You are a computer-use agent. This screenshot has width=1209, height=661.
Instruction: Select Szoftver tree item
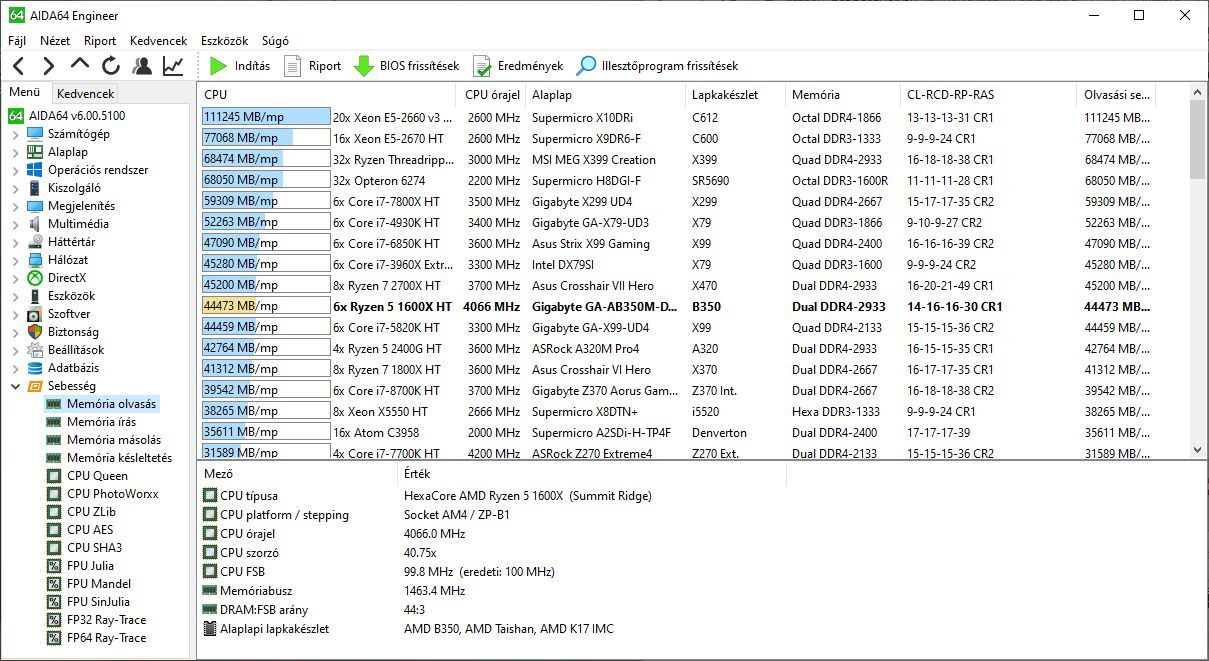tap(69, 313)
